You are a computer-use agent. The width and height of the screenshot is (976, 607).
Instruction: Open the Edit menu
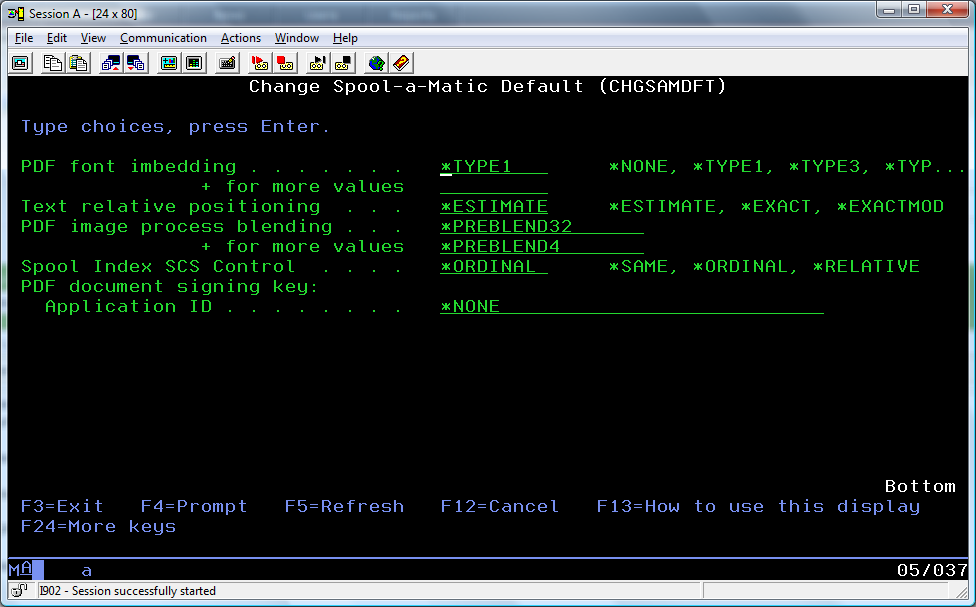click(x=57, y=38)
